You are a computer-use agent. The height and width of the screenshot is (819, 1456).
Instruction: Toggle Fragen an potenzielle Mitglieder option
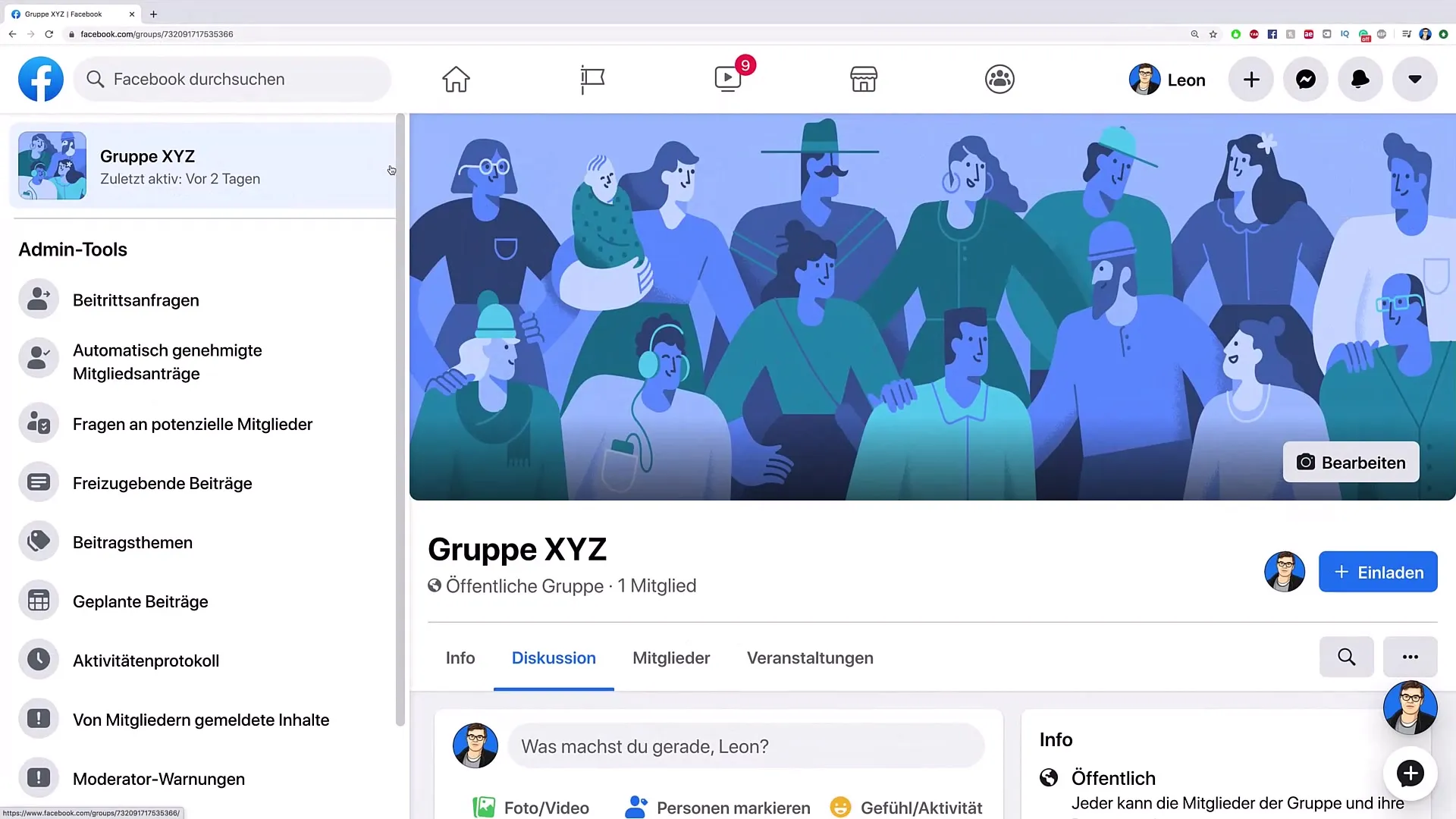192,423
